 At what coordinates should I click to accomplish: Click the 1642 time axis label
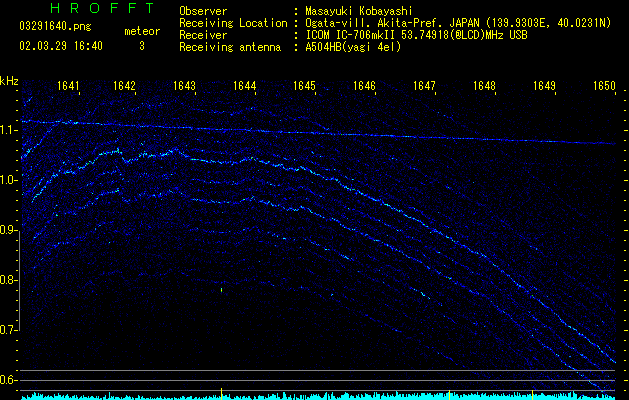click(x=124, y=86)
